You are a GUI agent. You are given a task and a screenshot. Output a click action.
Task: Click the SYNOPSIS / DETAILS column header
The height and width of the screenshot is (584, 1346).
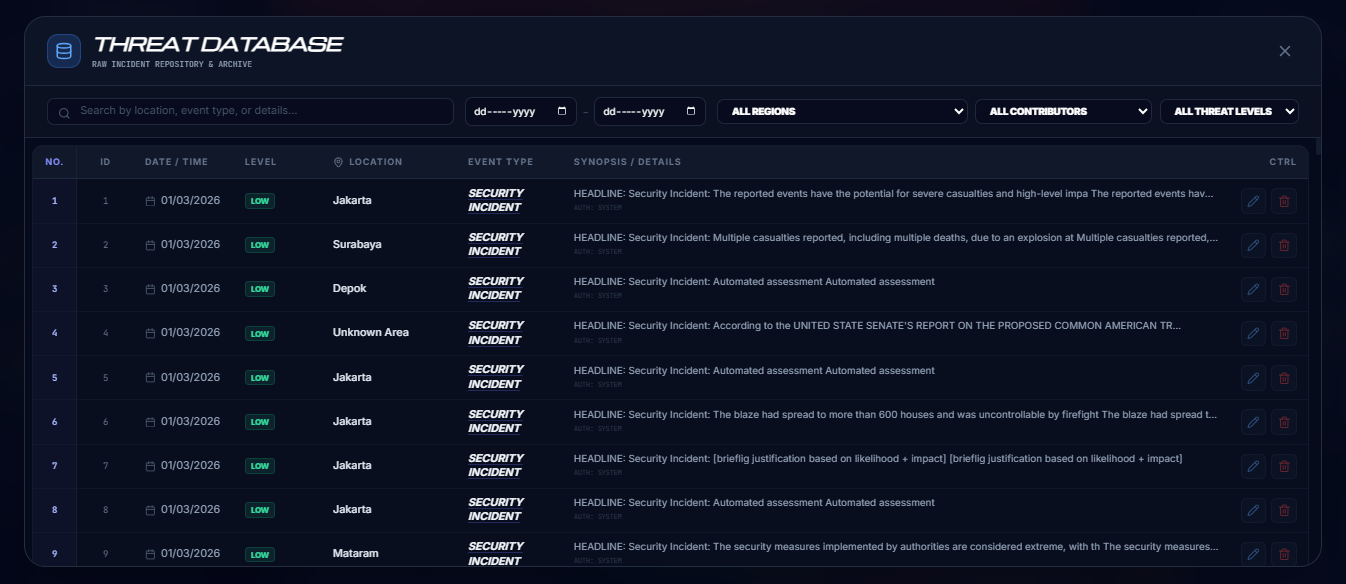point(627,162)
